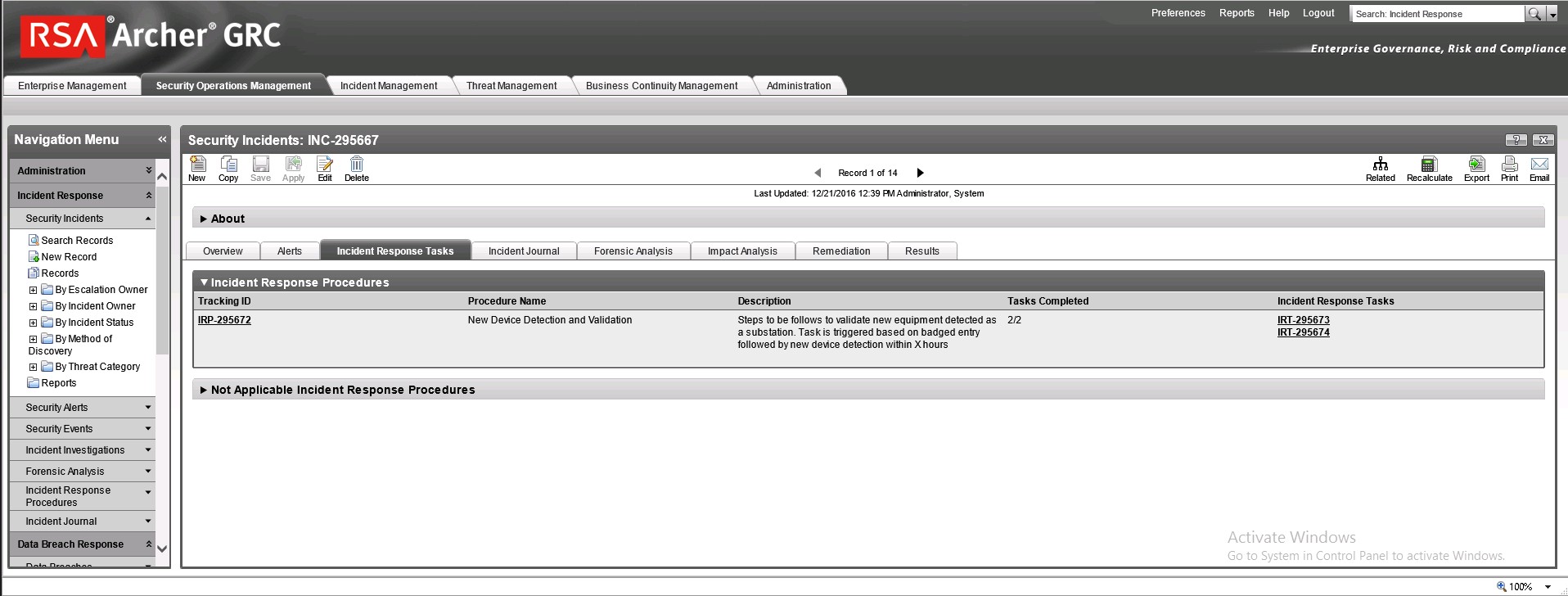1568x596 pixels.
Task: Select the Alerts record tab
Action: (290, 251)
